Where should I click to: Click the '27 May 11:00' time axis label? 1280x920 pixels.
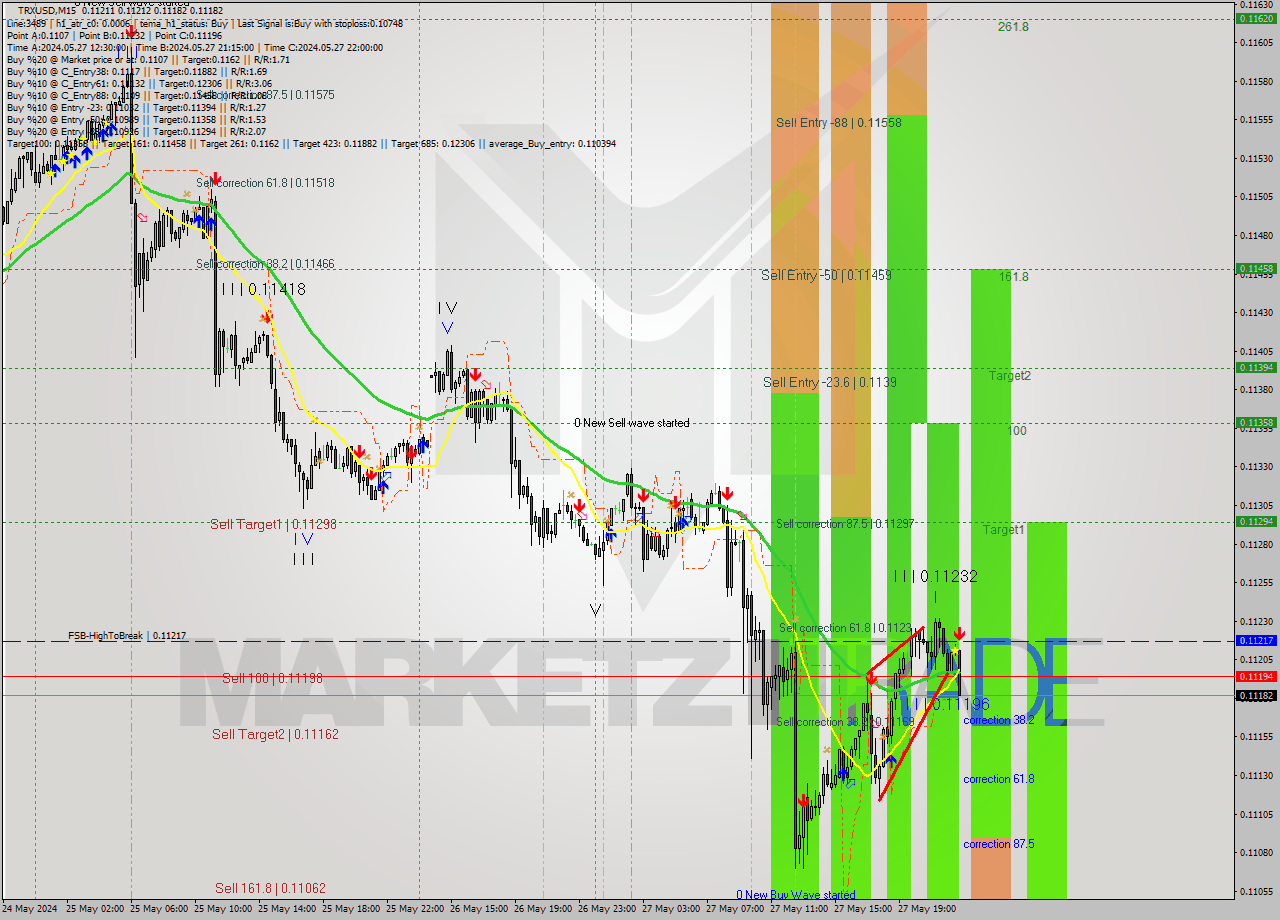(800, 909)
